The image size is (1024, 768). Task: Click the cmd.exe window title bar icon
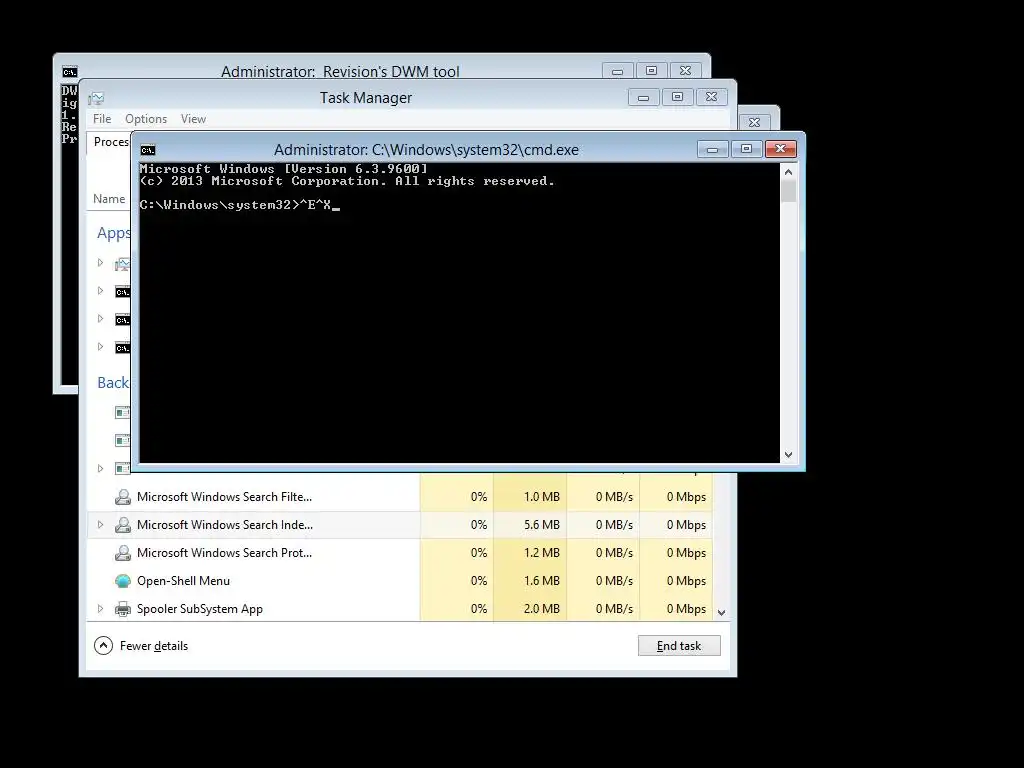point(148,150)
